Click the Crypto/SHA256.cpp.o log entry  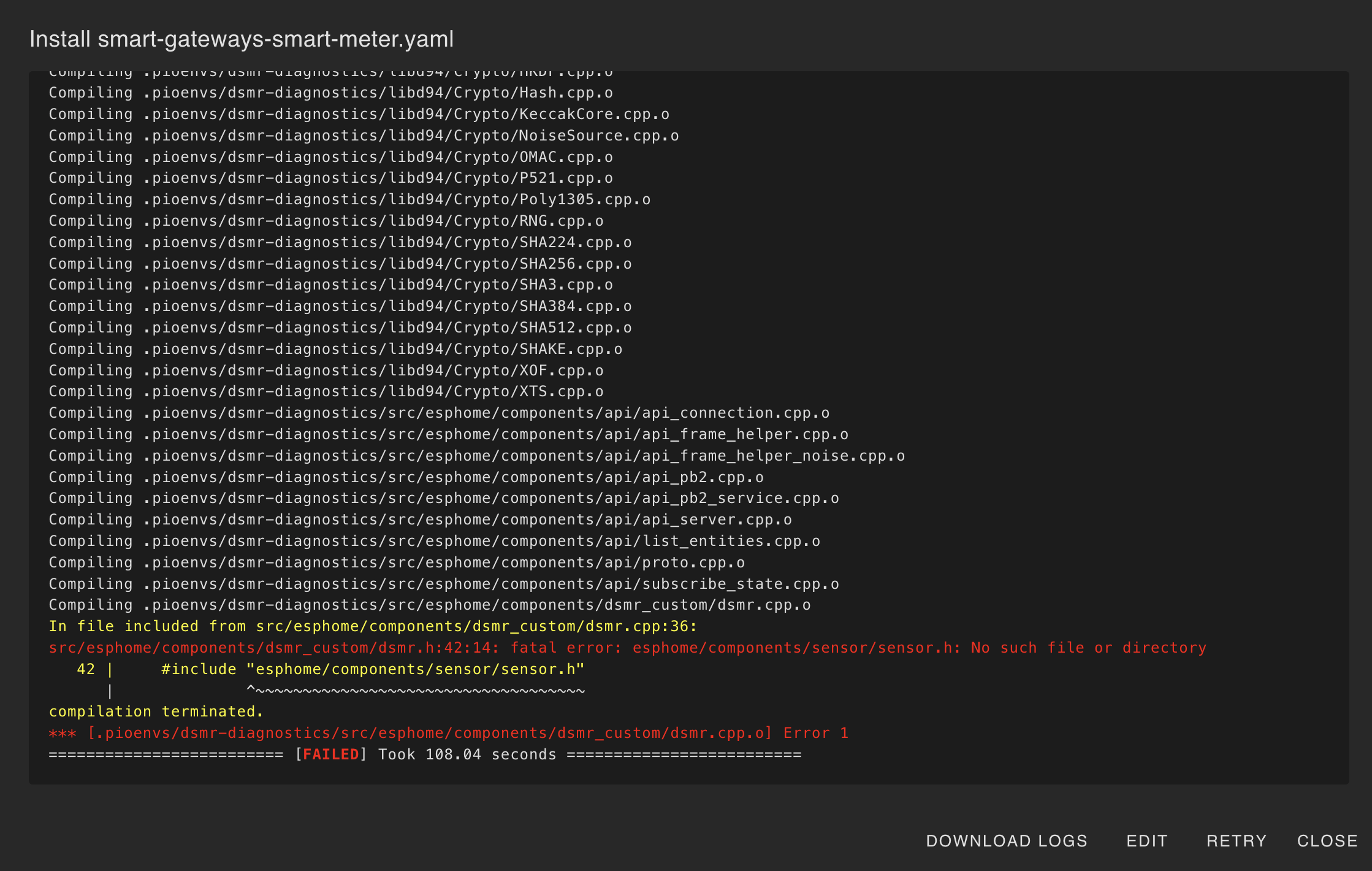coord(339,263)
